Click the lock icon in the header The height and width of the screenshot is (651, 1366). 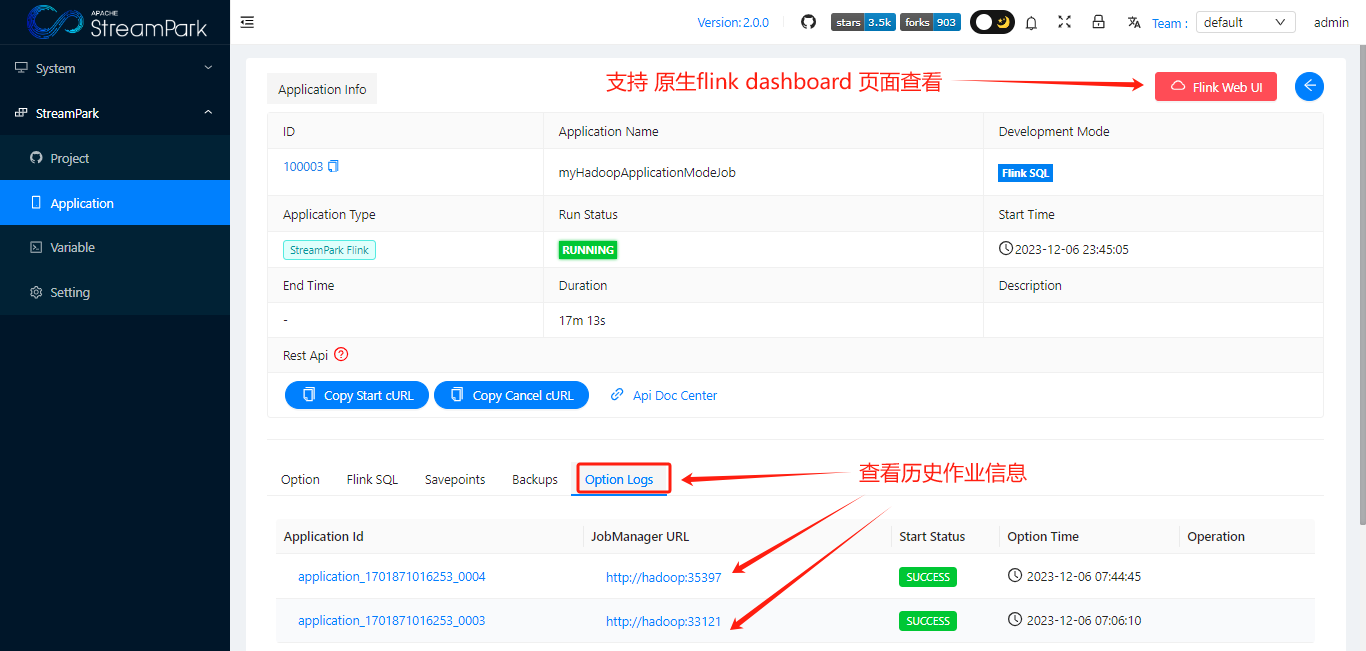[x=1098, y=21]
